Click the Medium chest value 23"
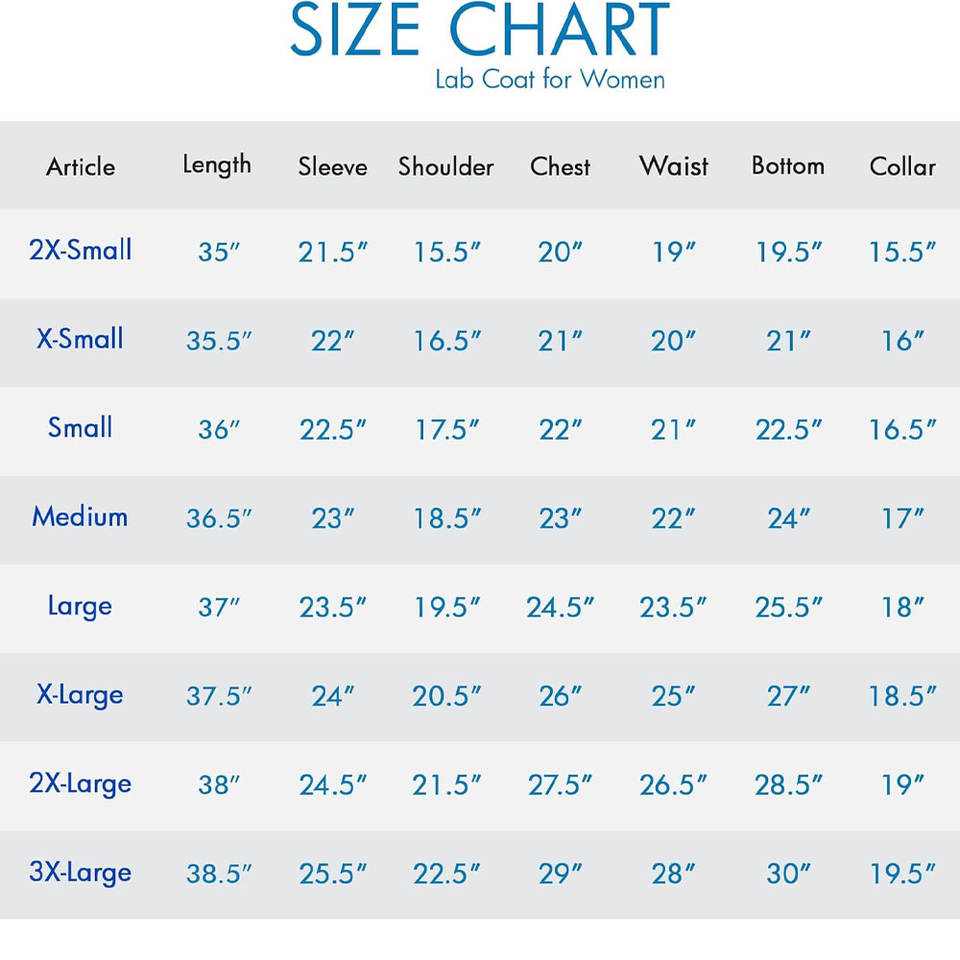This screenshot has width=960, height=960. point(560,518)
